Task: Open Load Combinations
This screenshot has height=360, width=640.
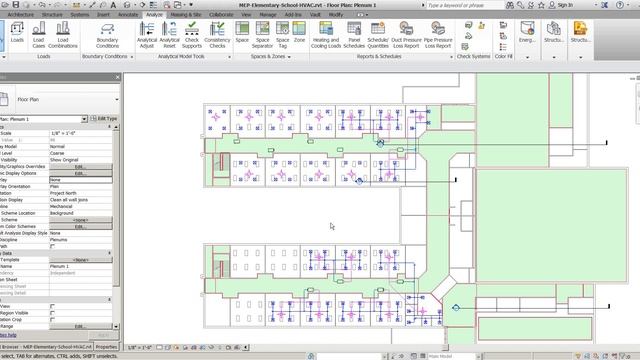Action: (63, 35)
